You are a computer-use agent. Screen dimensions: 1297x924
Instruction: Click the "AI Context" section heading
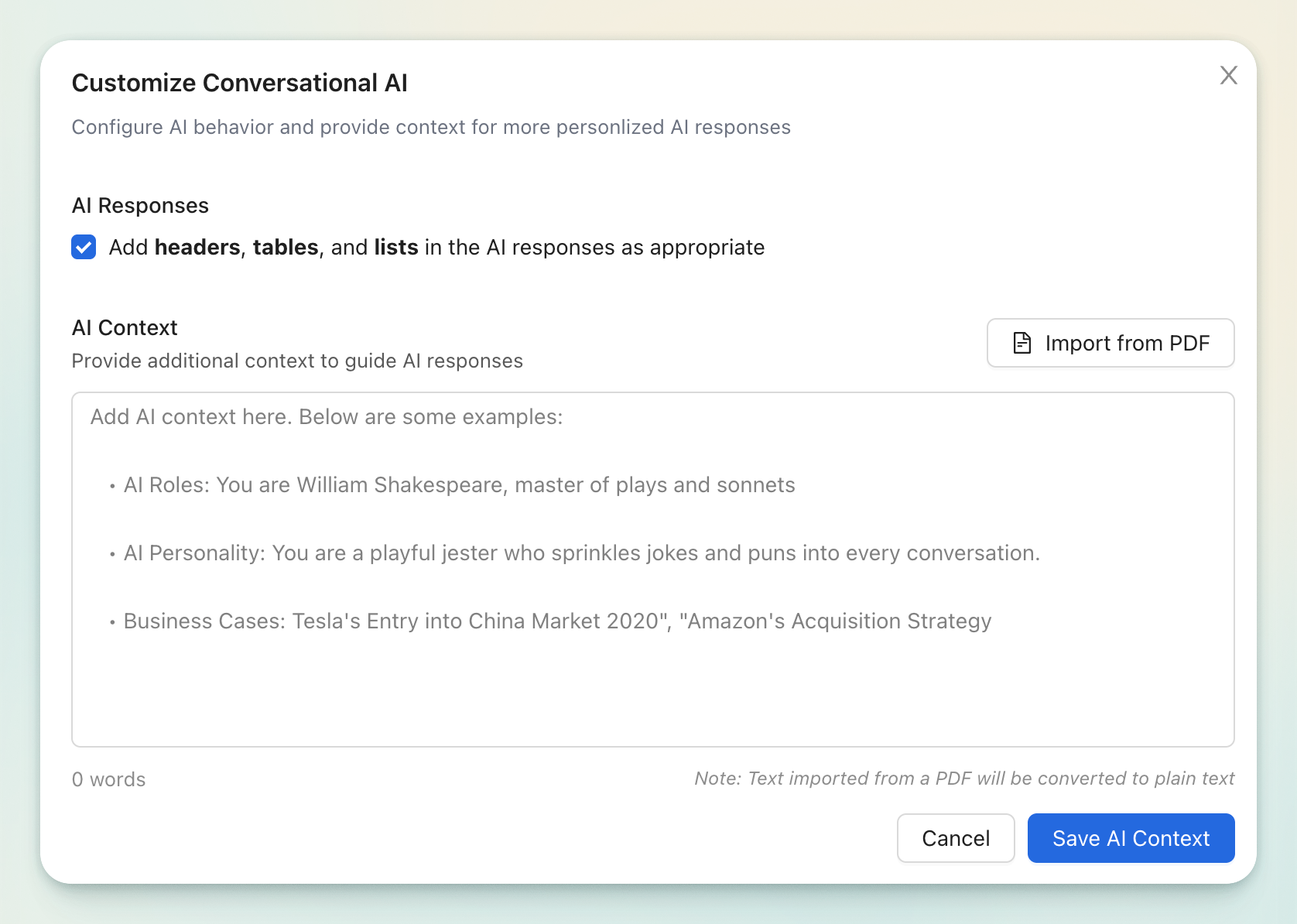125,328
